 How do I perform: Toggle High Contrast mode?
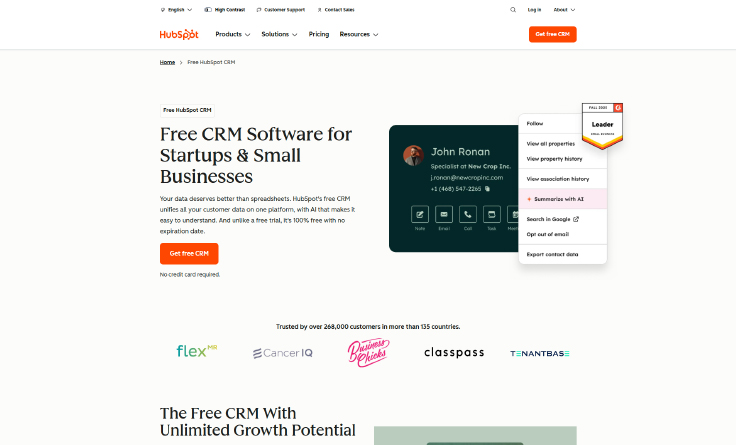[225, 10]
